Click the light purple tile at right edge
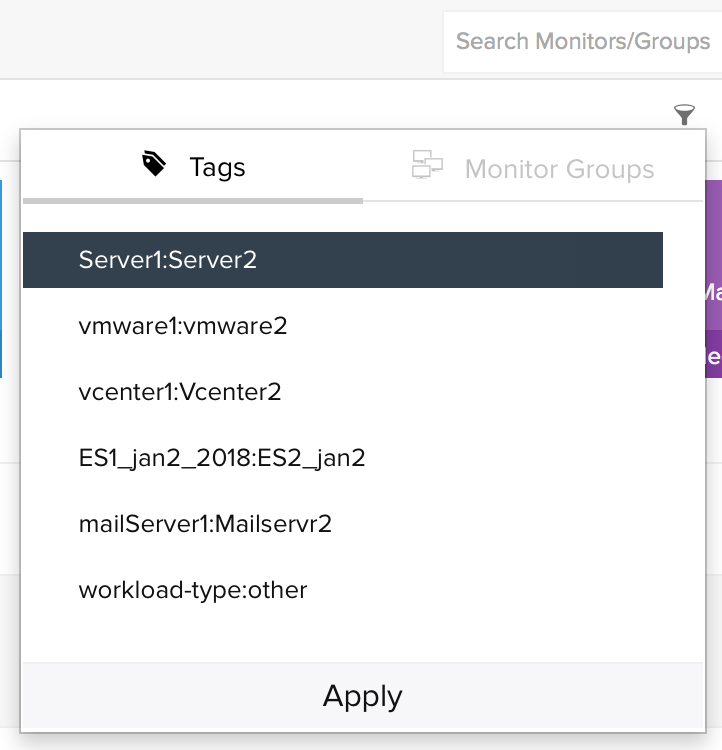The height and width of the screenshot is (750, 722). [x=713, y=260]
